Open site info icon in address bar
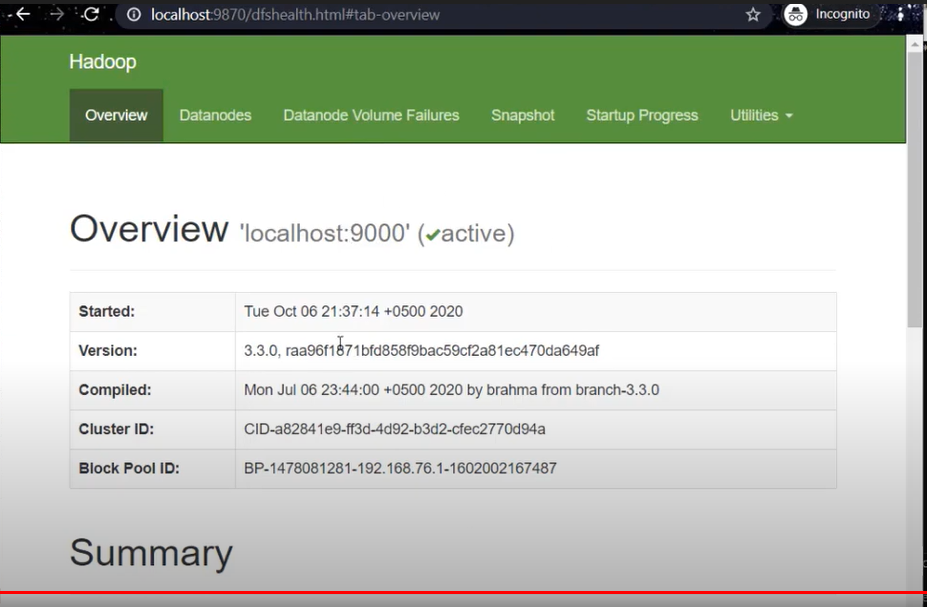 134,15
